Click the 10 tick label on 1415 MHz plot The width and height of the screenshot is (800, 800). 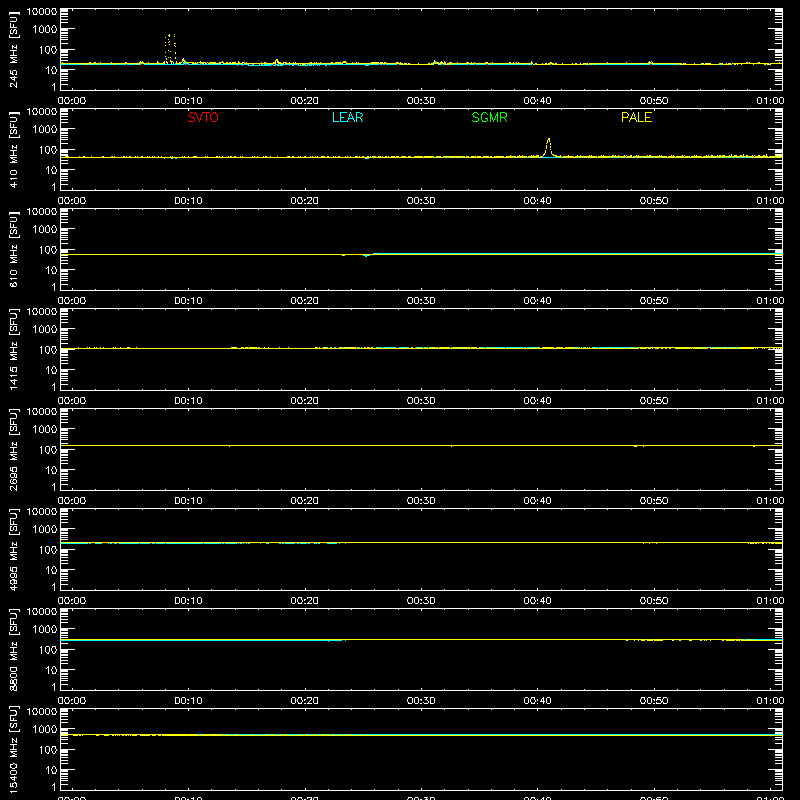pos(51,370)
